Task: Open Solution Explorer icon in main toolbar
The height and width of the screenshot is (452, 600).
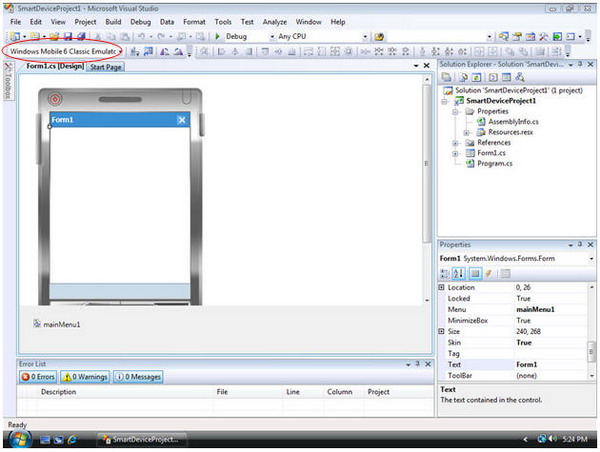Action: pos(504,37)
